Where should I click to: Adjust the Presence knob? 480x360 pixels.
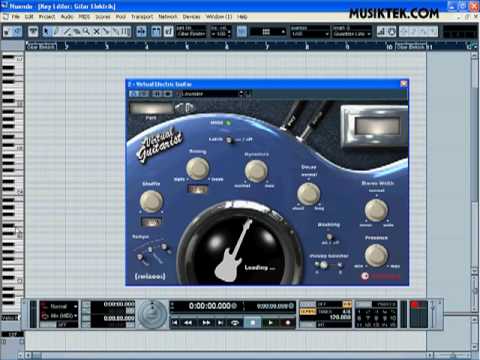point(376,255)
